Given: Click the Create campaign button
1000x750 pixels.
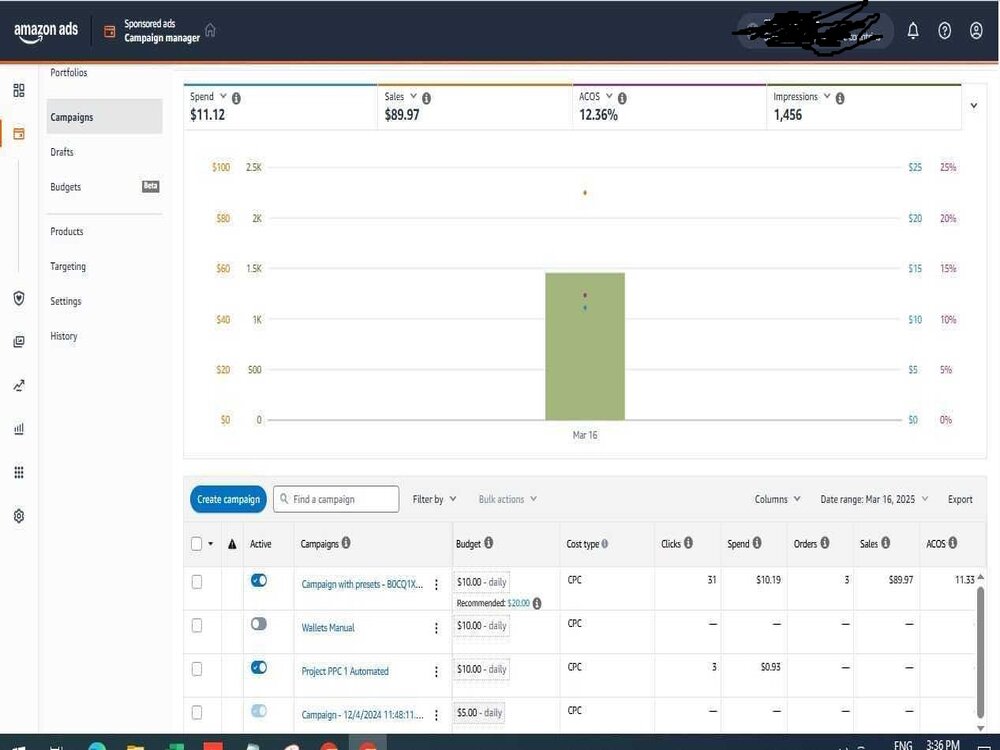Looking at the screenshot, I should pyautogui.click(x=228, y=499).
